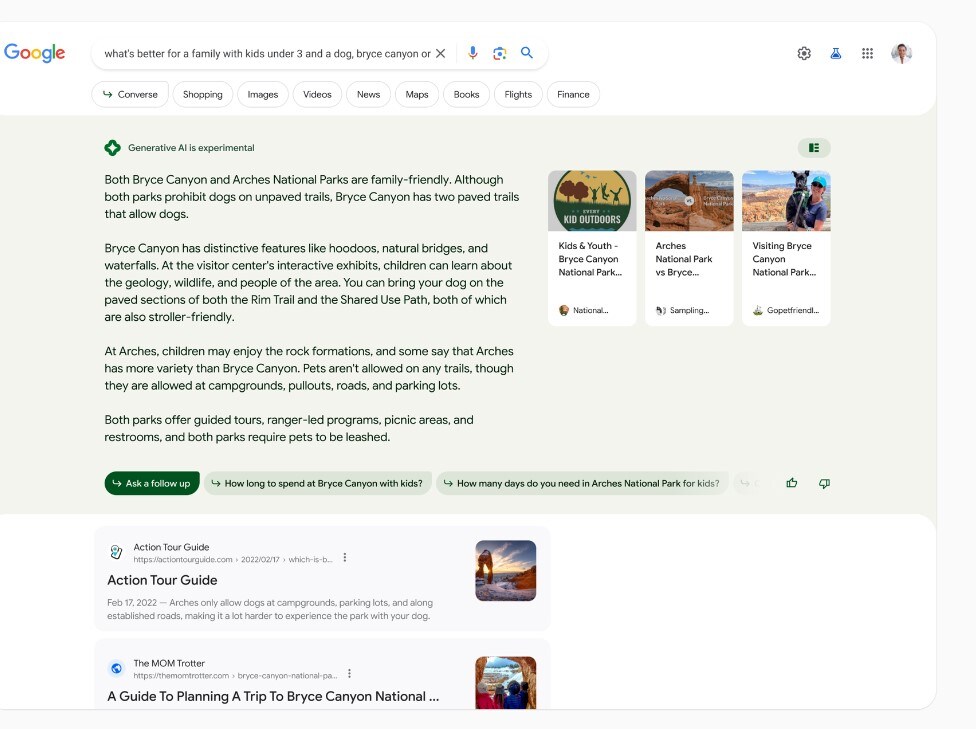Give thumbs down to AI answer
Viewport: 976px width, 729px height.
tap(824, 484)
